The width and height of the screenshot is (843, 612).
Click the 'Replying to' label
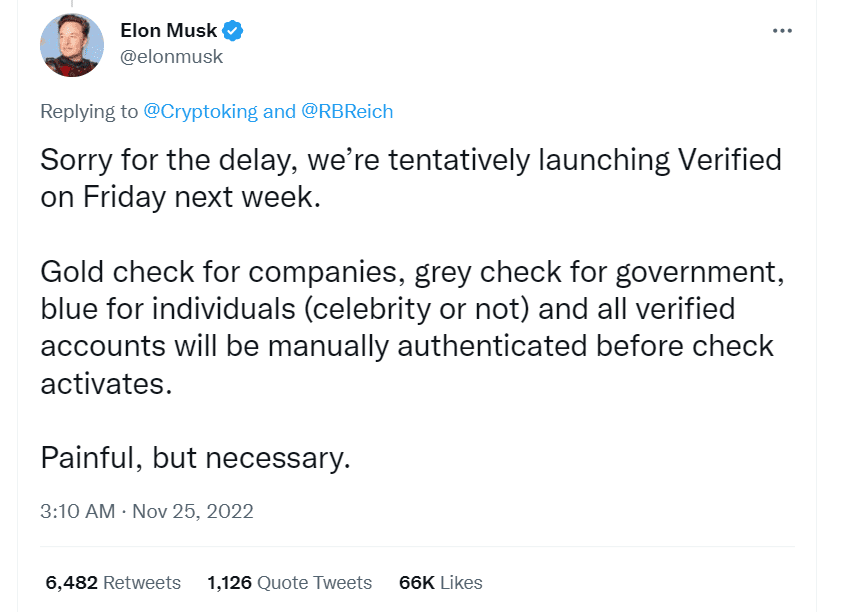coord(89,111)
